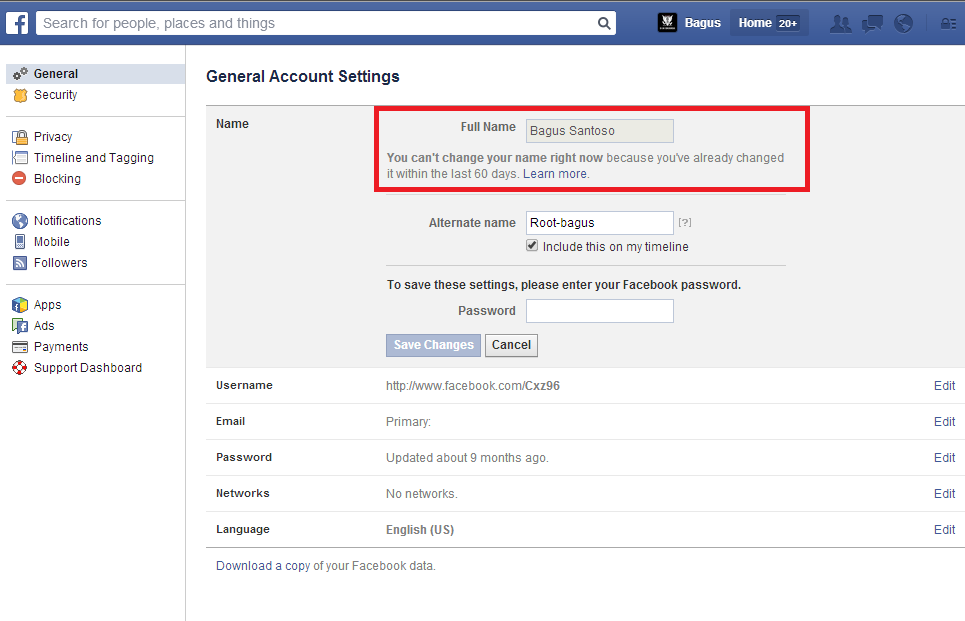Click the Followers feed icon
This screenshot has width=965, height=621.
tap(20, 263)
